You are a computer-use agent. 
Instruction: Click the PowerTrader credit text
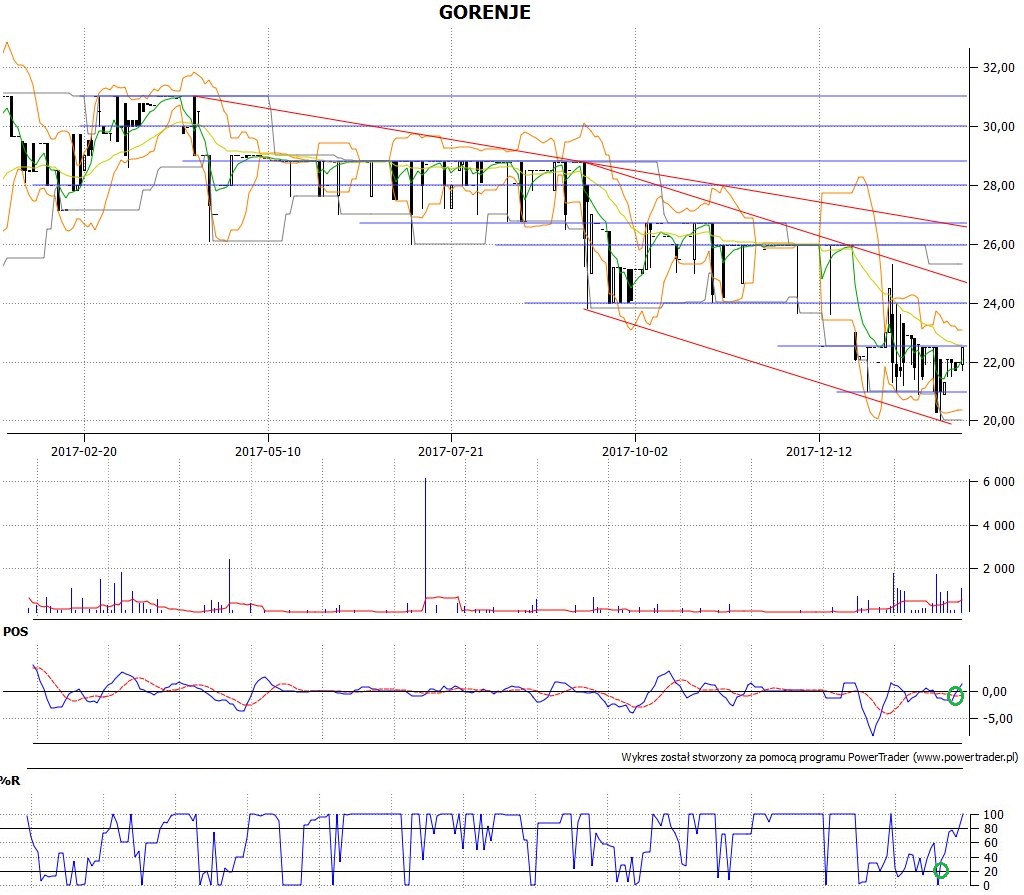(820, 757)
